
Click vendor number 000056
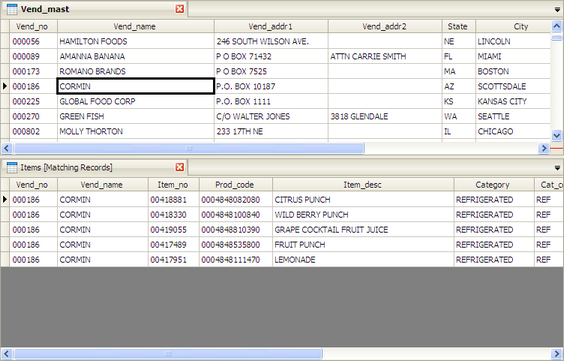coord(33,41)
